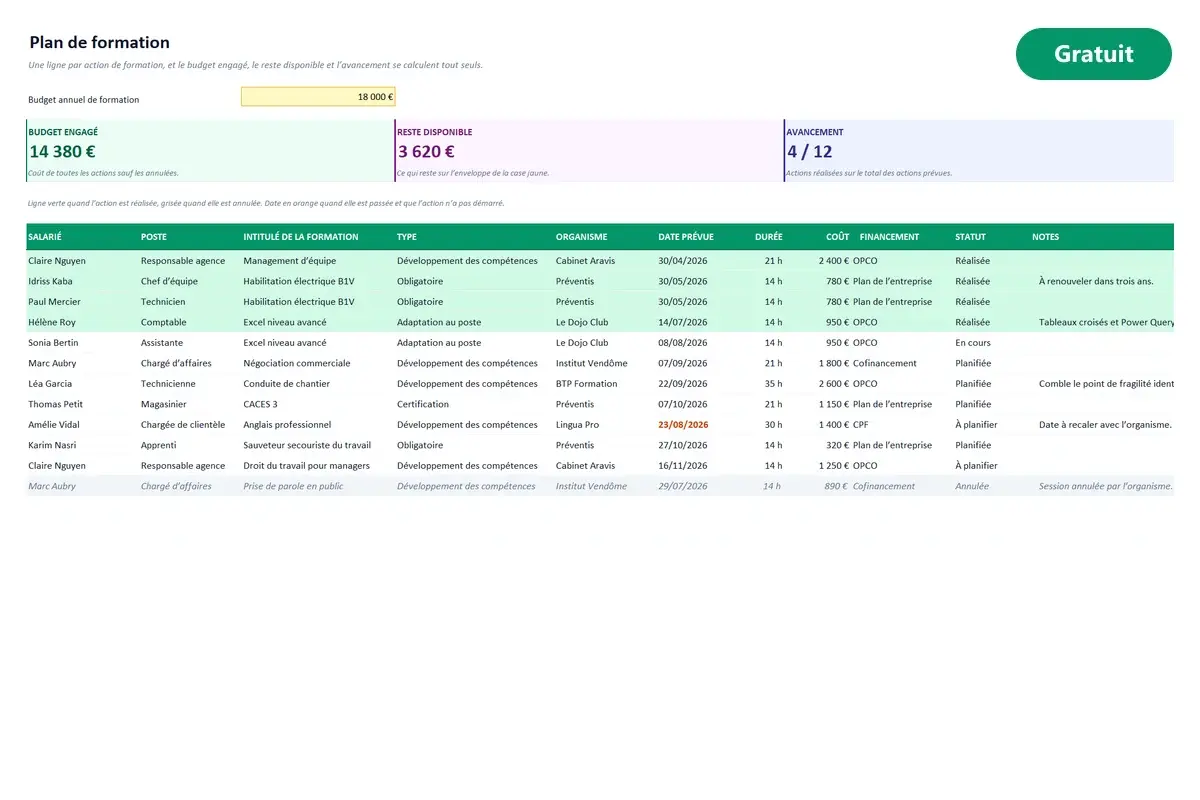Image resolution: width=1200 pixels, height=800 pixels.
Task: Click the cancelled date 29/07/2026
Action: pyautogui.click(x=683, y=486)
